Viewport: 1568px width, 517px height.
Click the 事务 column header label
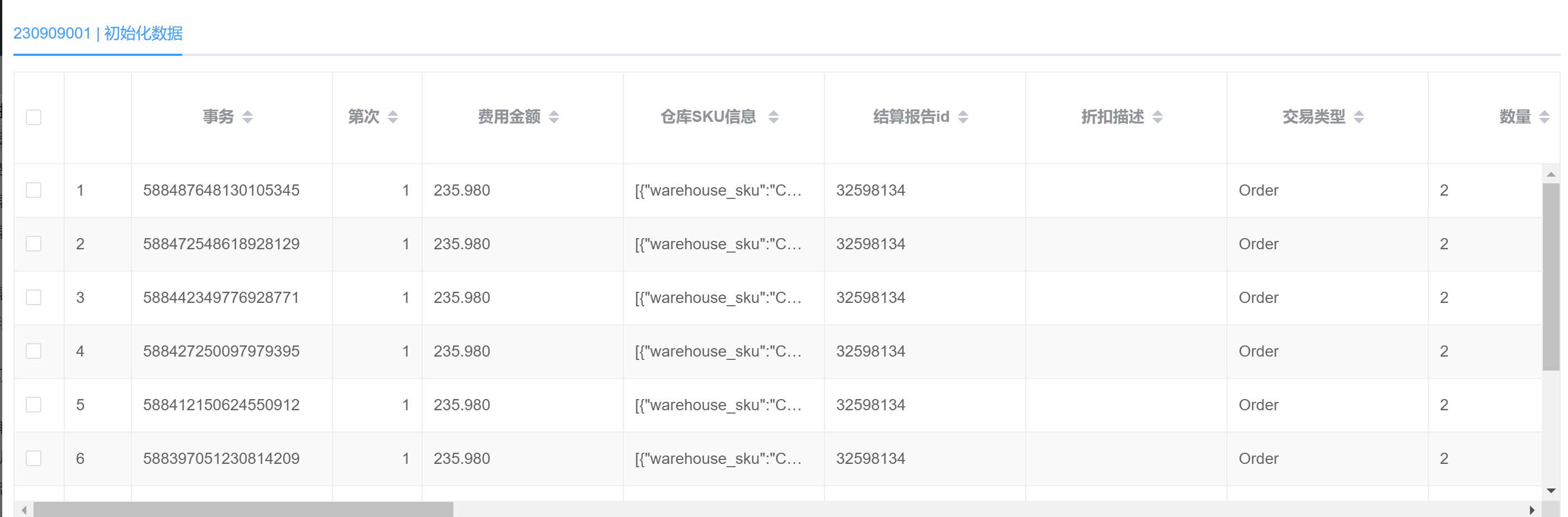click(218, 116)
